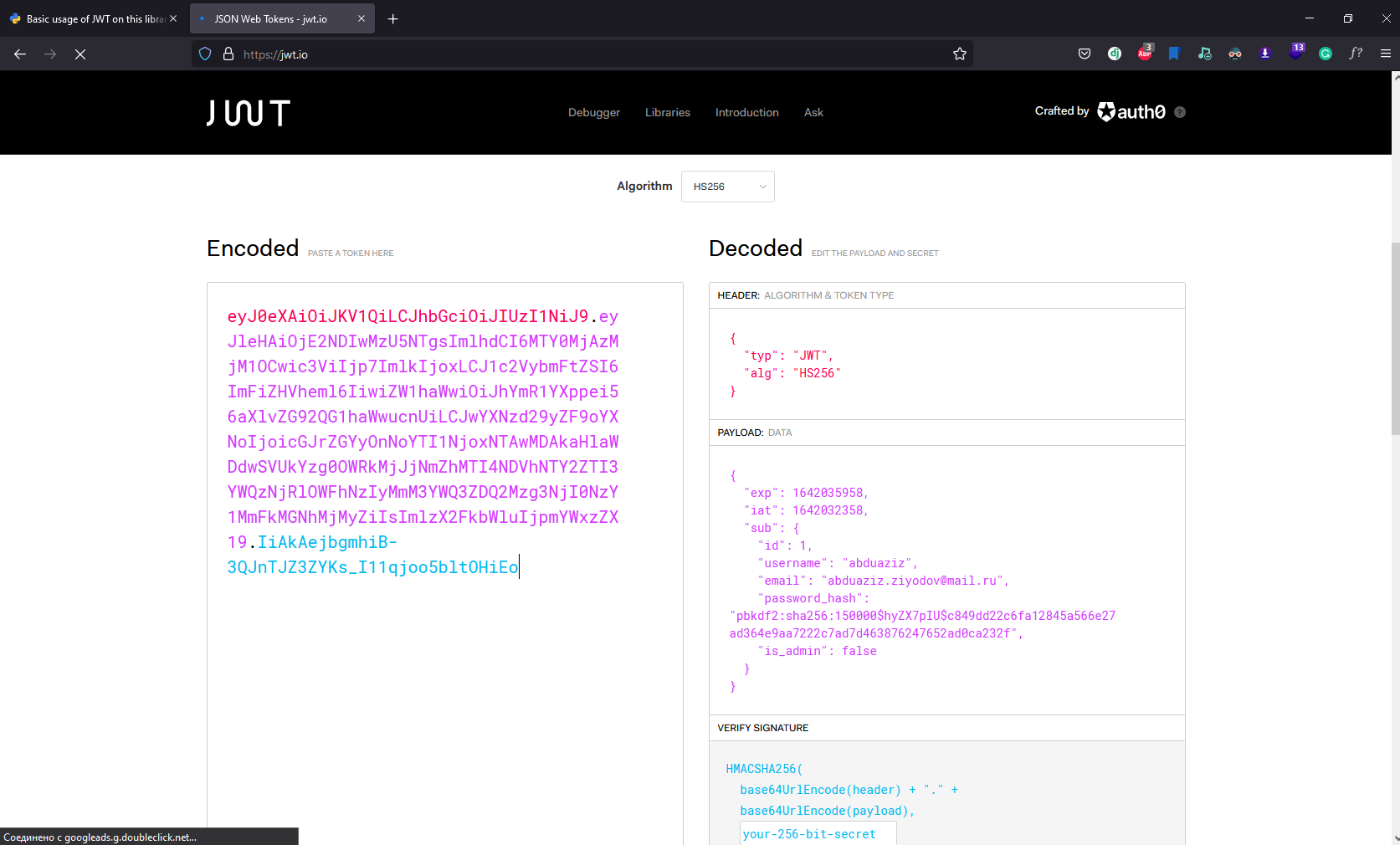The width and height of the screenshot is (1400, 845).
Task: Click the tracking protection shield icon
Action: coord(205,54)
